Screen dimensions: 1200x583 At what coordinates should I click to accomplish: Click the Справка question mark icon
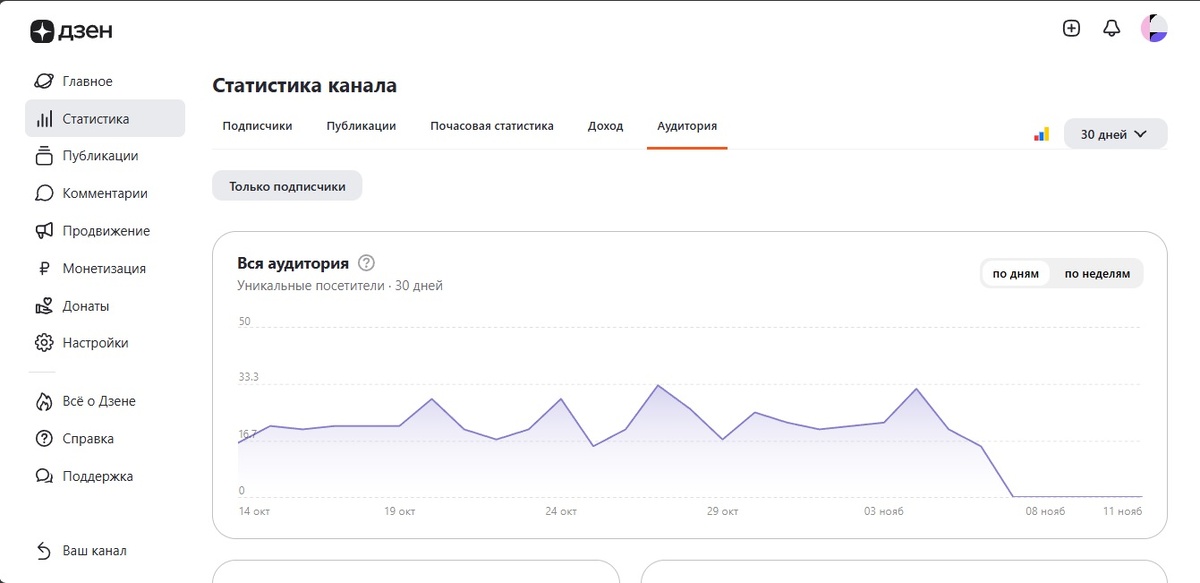pos(44,439)
